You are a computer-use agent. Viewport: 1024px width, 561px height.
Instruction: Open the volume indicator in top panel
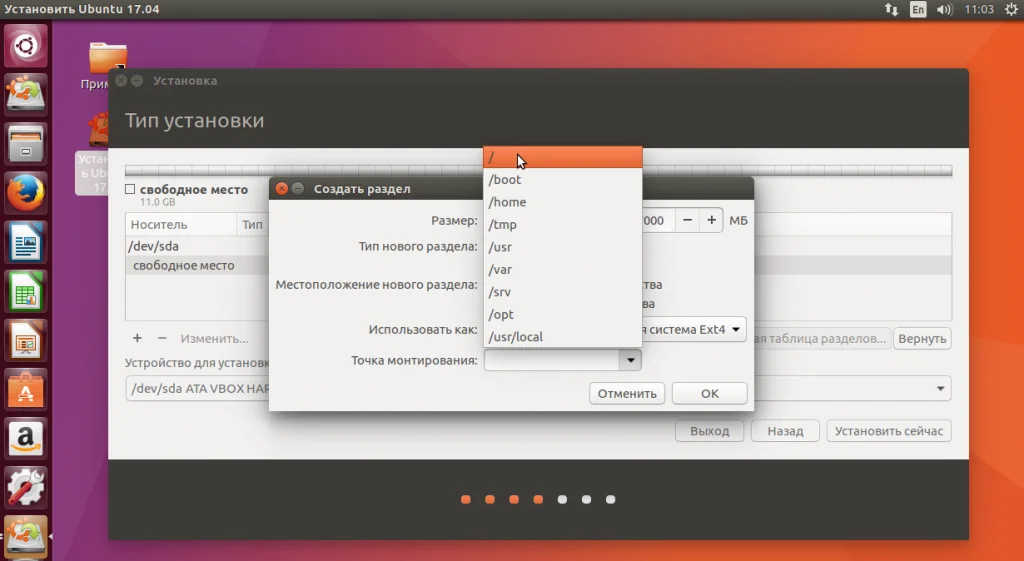point(944,9)
